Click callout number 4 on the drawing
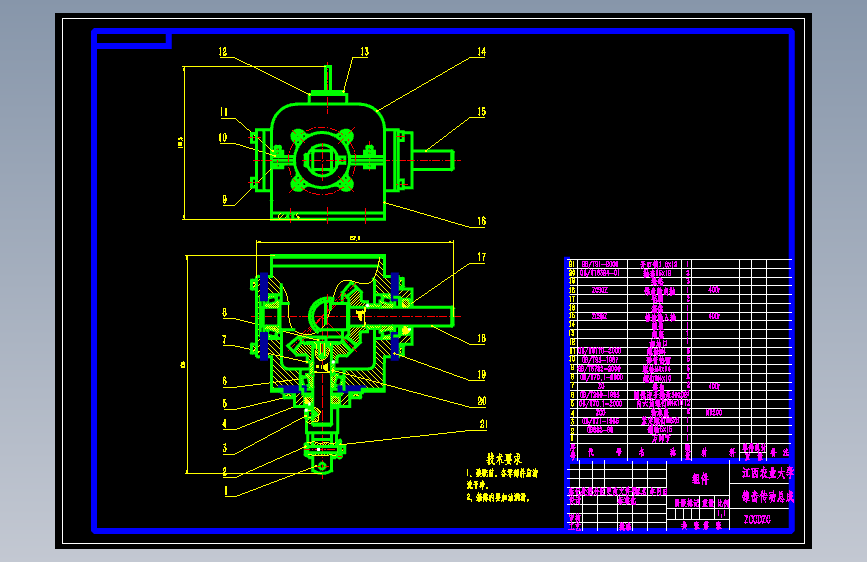Image resolution: width=867 pixels, height=562 pixels. 224,424
